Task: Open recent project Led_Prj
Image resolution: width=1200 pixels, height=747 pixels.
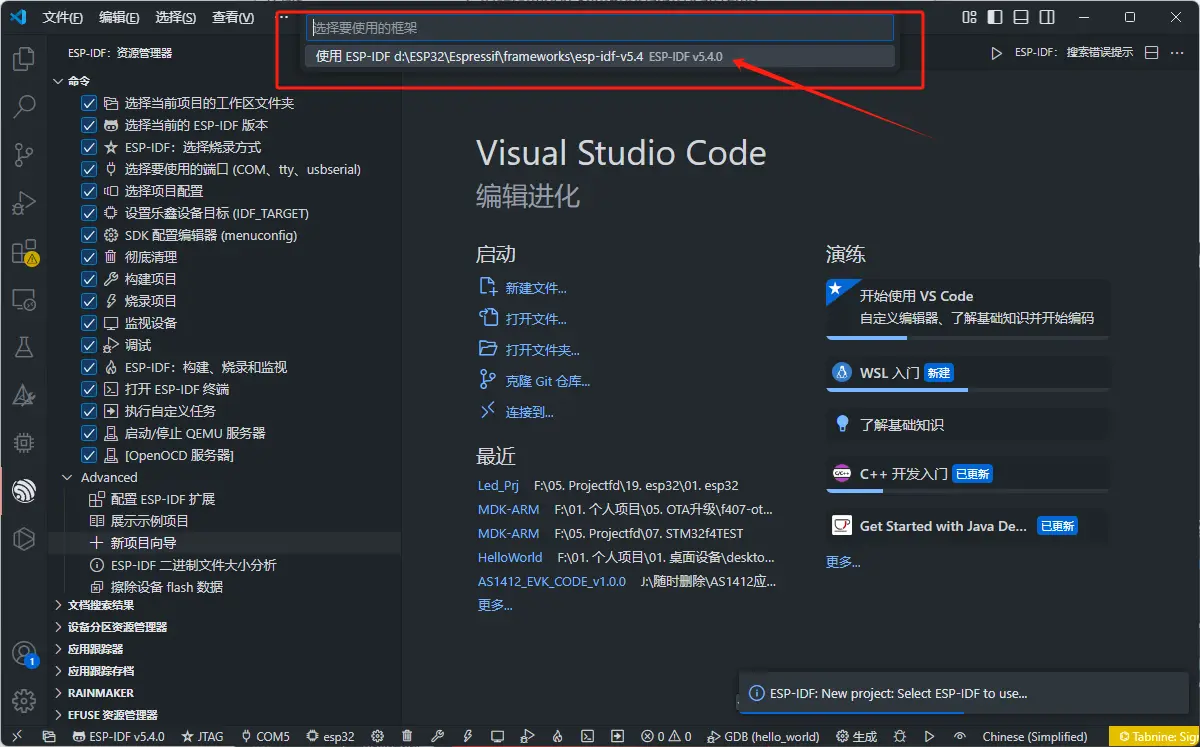Action: pos(498,485)
